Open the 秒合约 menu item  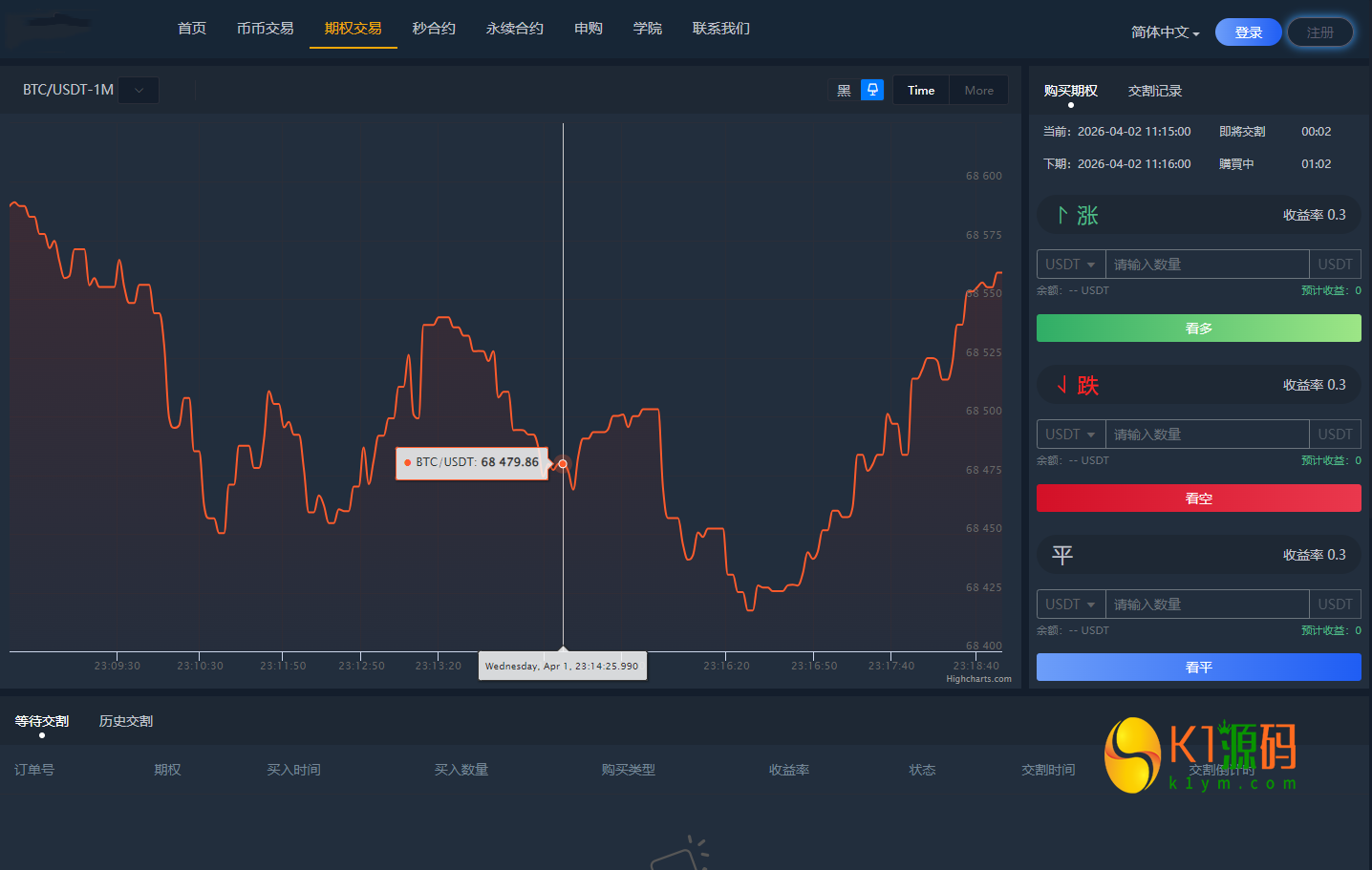click(434, 28)
